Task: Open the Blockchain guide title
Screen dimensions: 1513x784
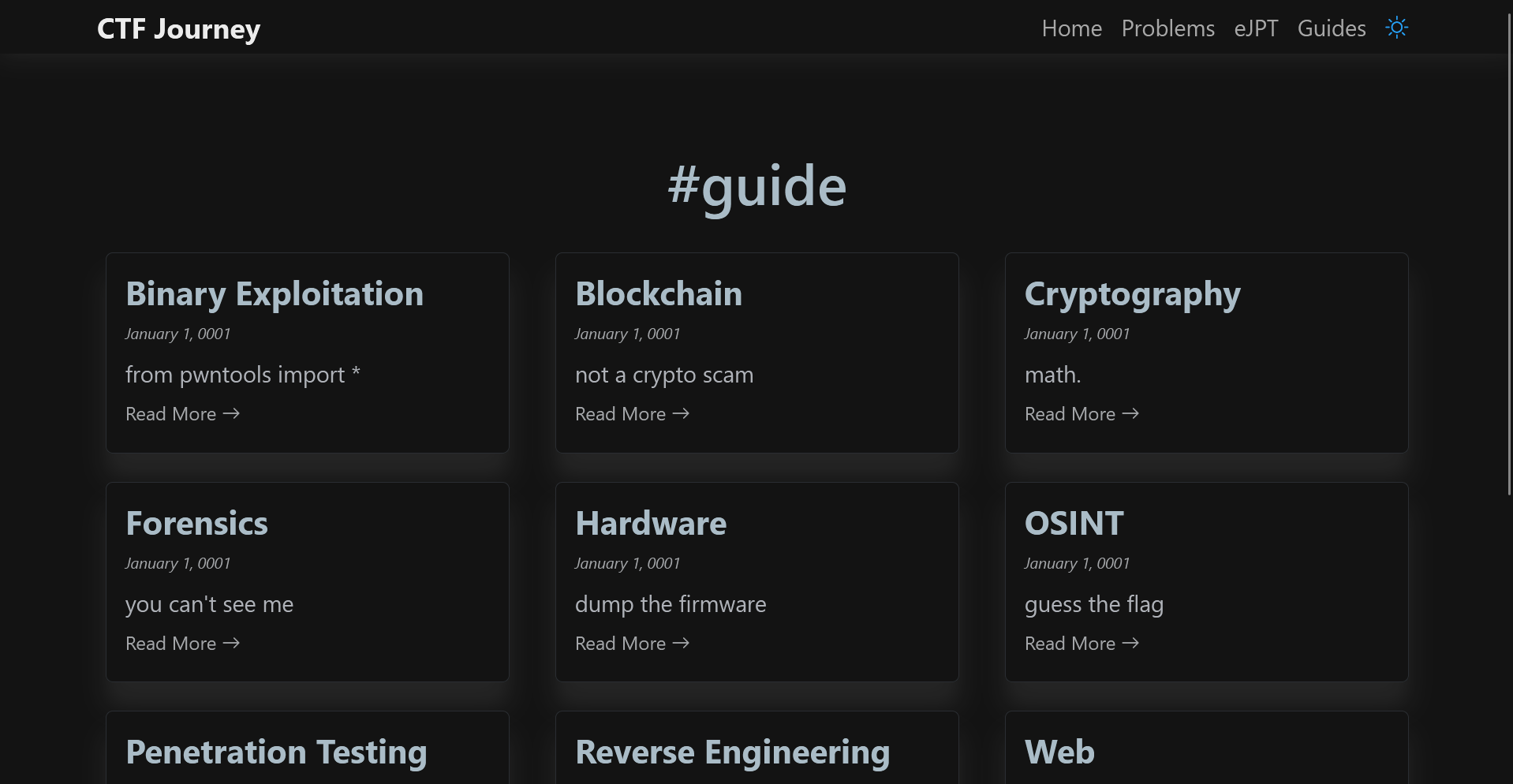Action: click(658, 293)
